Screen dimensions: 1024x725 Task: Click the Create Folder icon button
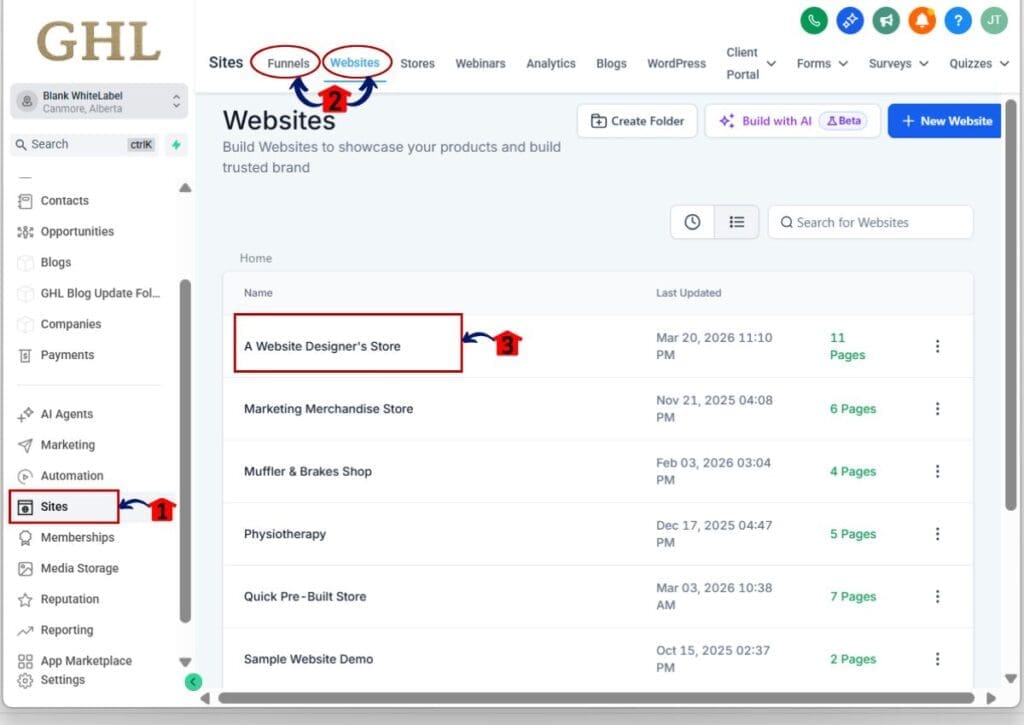tap(636, 120)
